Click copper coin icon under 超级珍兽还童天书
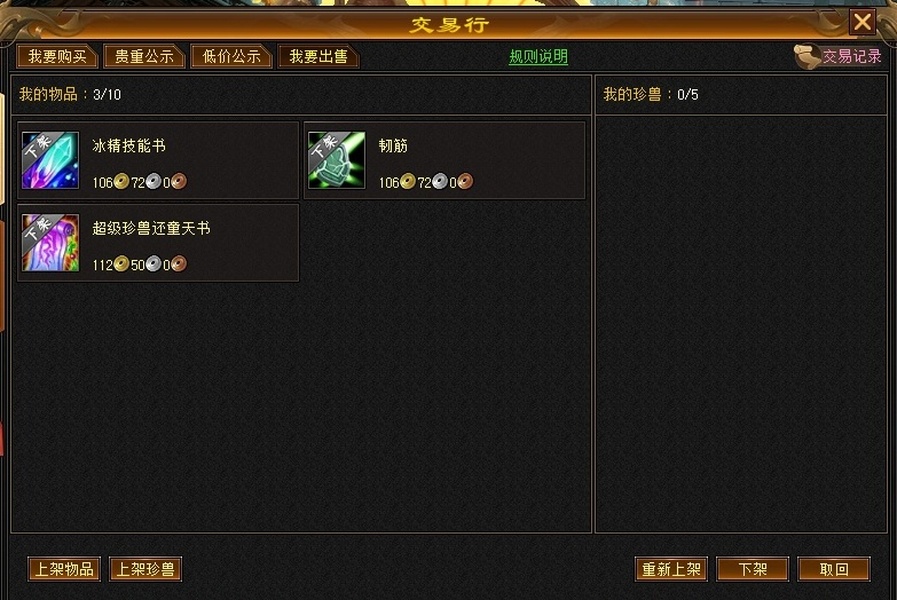This screenshot has height=600, width=897. (178, 264)
